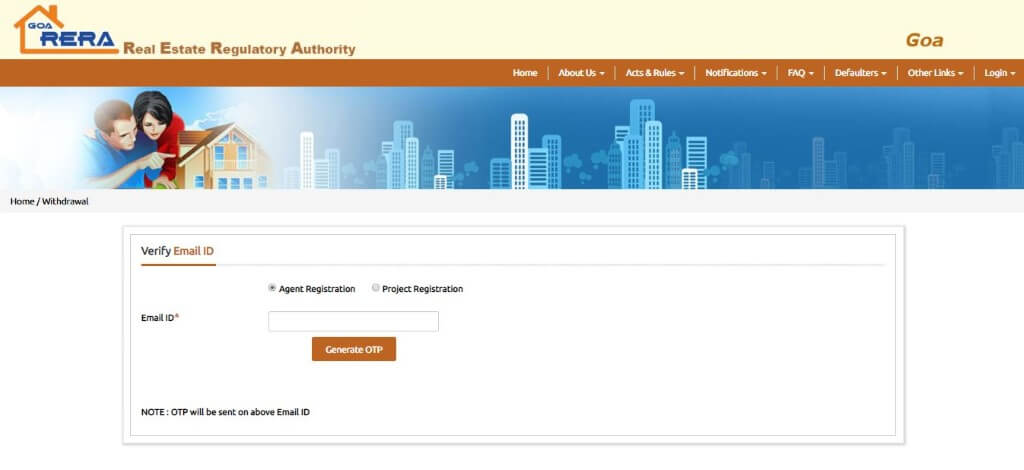
Task: Click the Withdrawal breadcrumb item
Action: click(x=65, y=201)
